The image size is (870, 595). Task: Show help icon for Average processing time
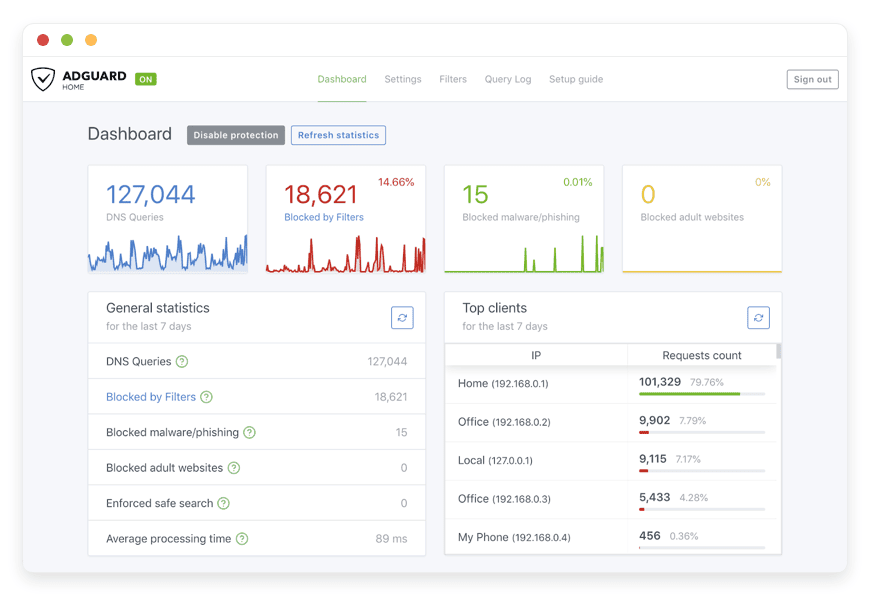(242, 538)
